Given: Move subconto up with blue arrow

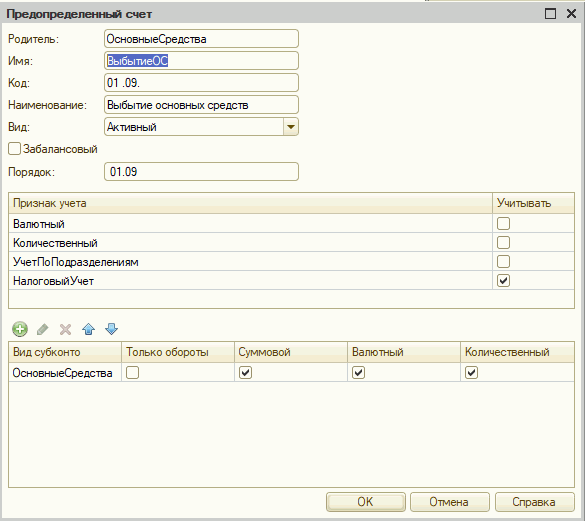Looking at the screenshot, I should pos(88,329).
